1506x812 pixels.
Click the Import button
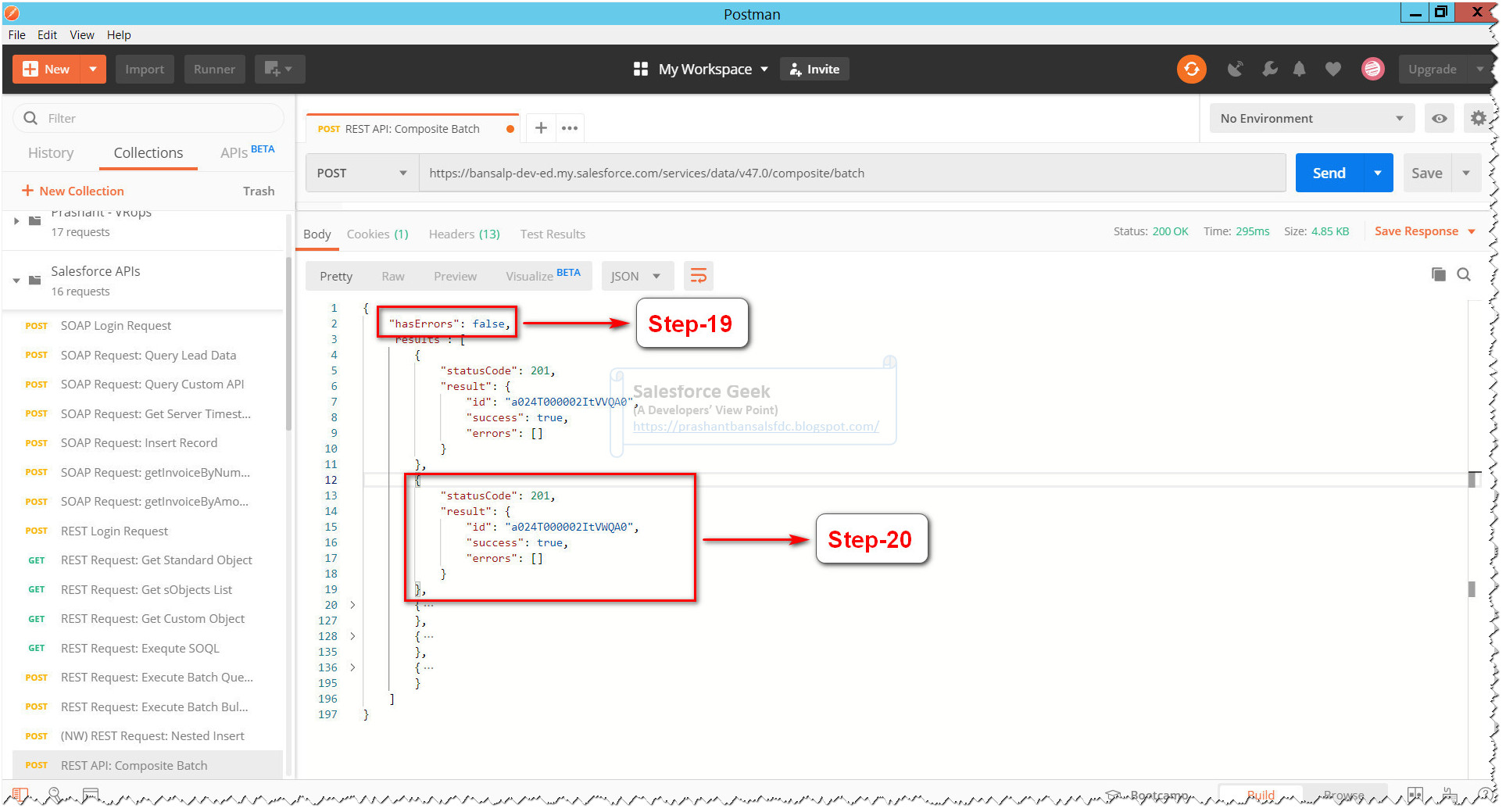point(145,69)
